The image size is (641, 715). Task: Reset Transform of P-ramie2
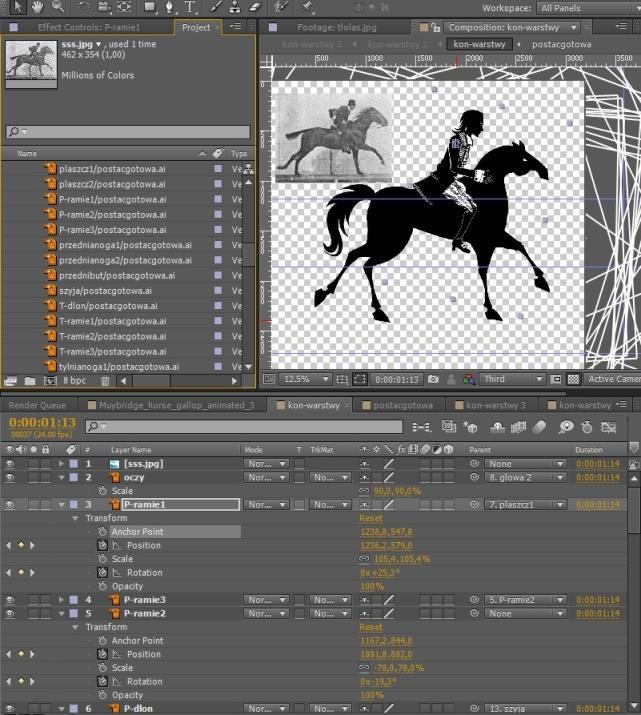coord(371,627)
